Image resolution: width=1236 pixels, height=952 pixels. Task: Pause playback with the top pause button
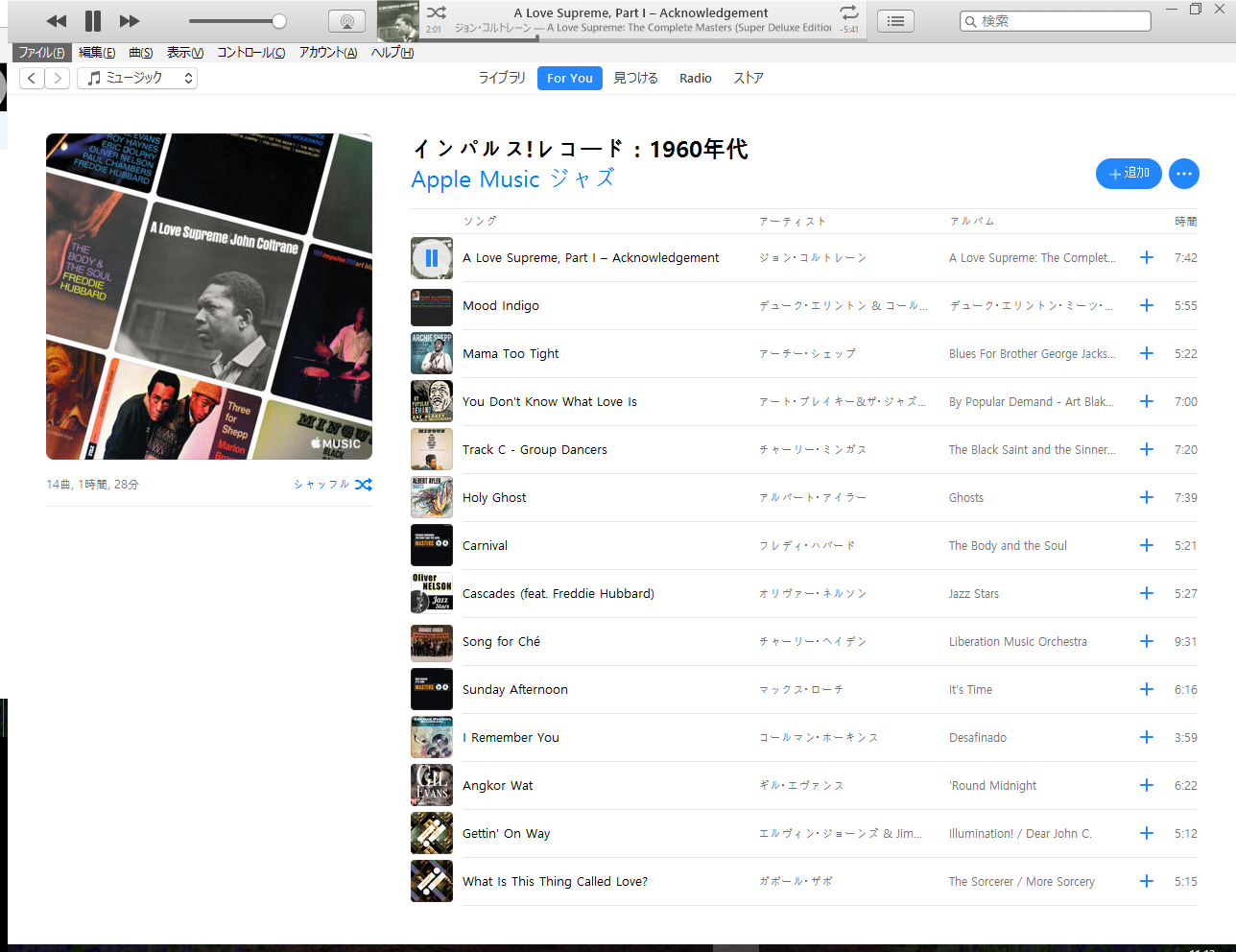93,21
